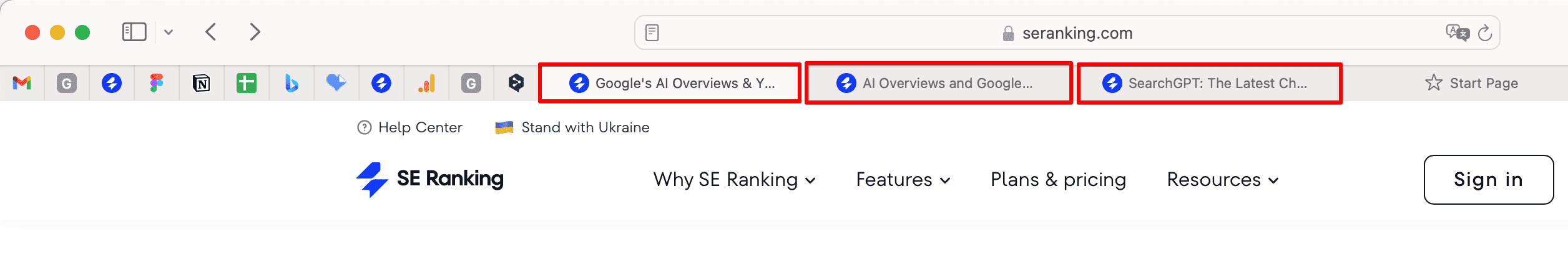This screenshot has width=1568, height=274.
Task: Expand the Resources menu
Action: (1223, 180)
